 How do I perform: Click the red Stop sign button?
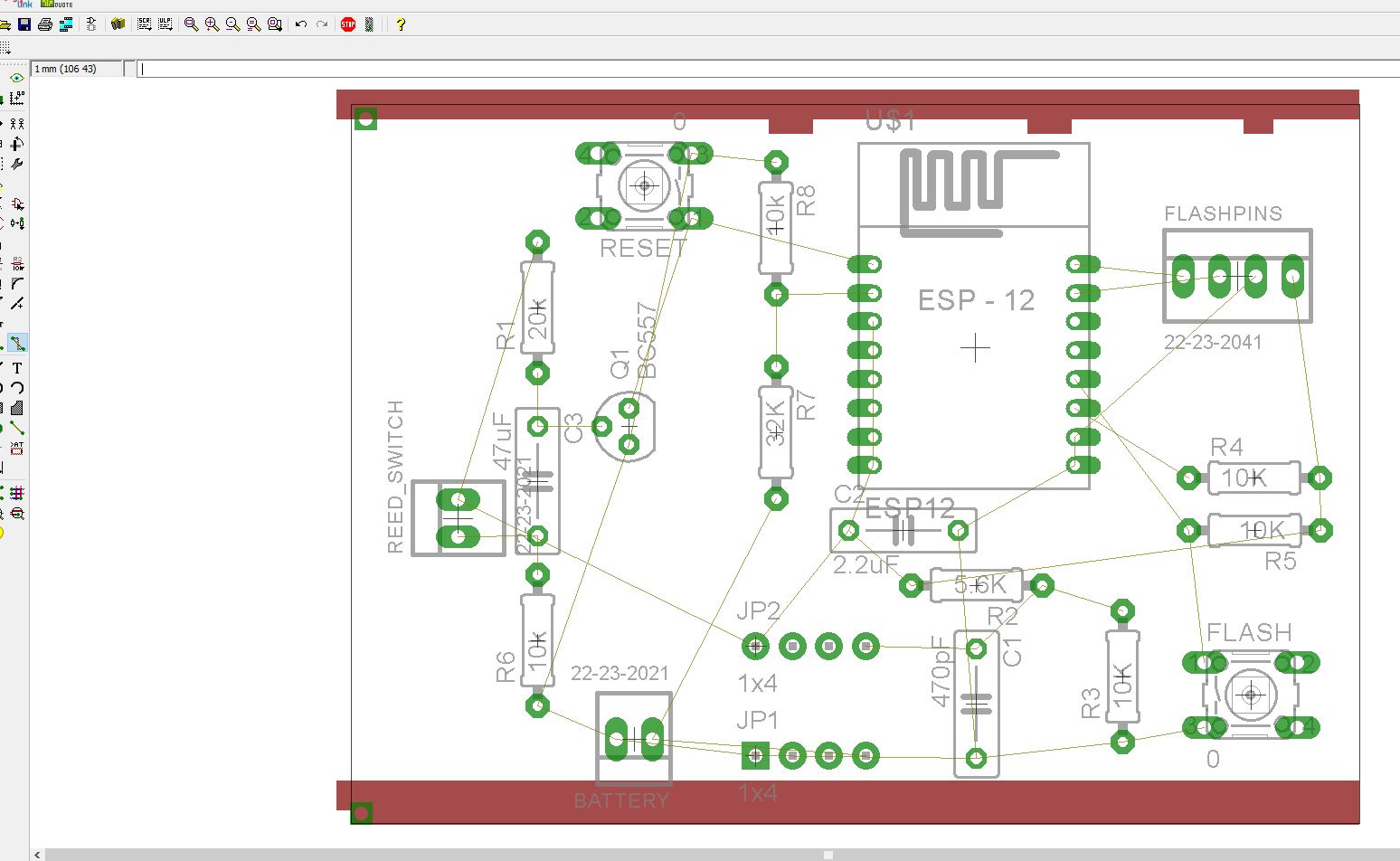pyautogui.click(x=346, y=24)
